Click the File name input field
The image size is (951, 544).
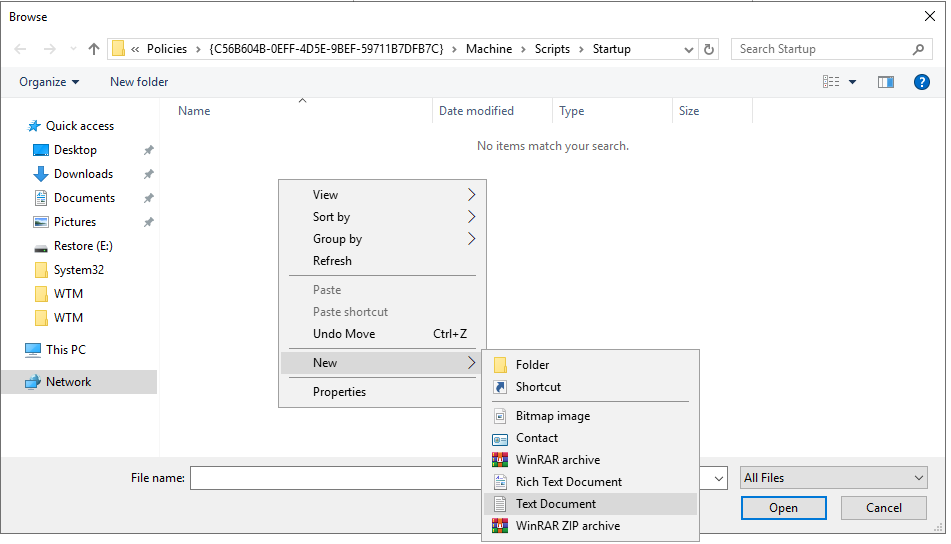point(336,478)
